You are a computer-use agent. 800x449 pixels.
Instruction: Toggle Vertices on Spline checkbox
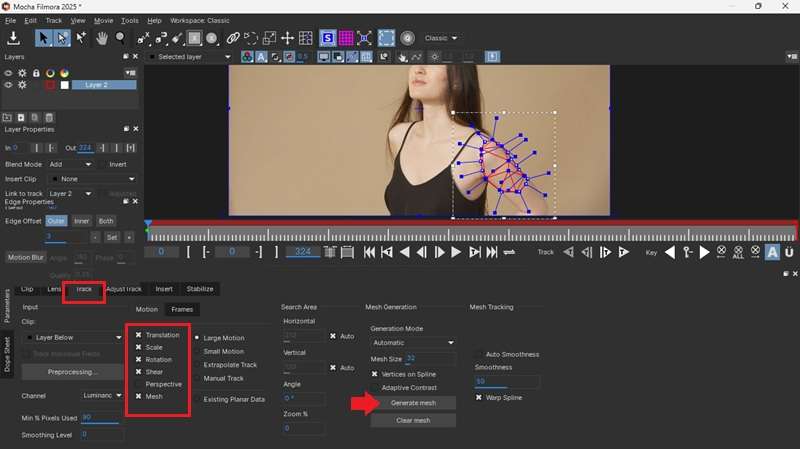(x=374, y=374)
